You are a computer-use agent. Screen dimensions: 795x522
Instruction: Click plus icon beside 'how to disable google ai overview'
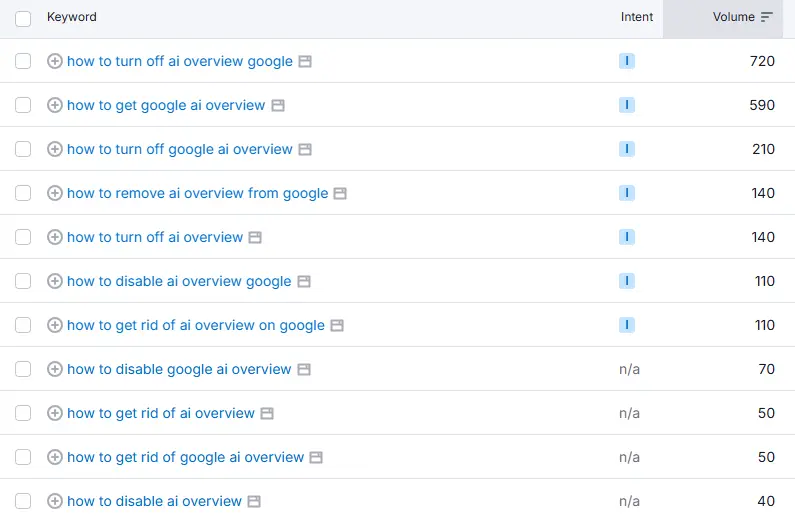point(55,369)
